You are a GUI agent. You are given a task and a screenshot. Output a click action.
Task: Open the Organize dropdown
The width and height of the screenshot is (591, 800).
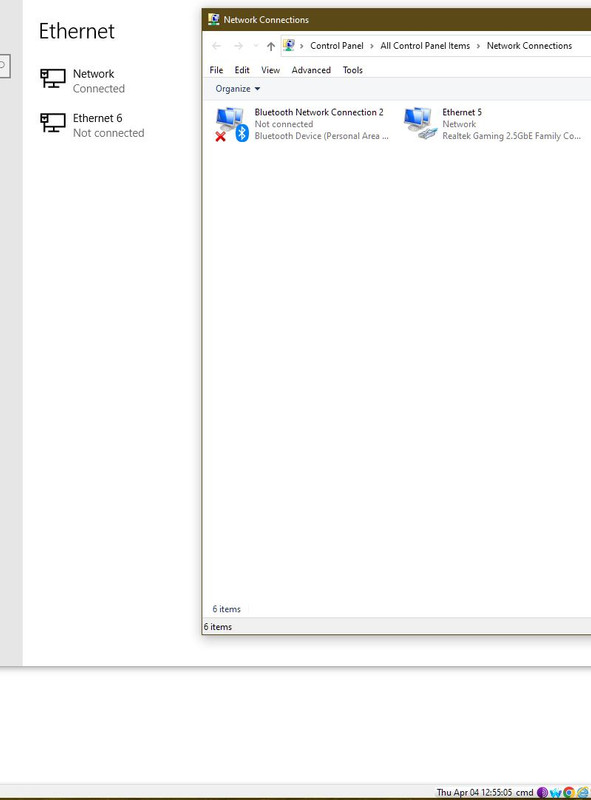coord(238,89)
